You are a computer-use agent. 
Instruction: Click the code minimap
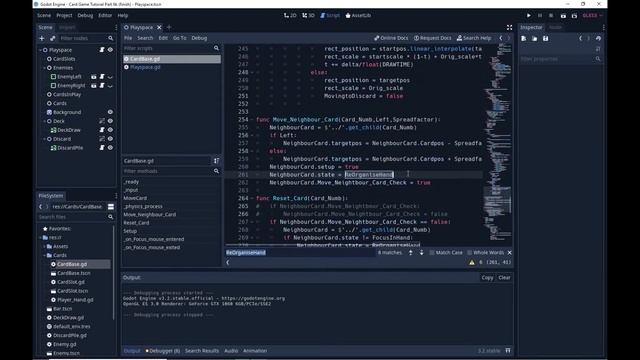coord(498,143)
